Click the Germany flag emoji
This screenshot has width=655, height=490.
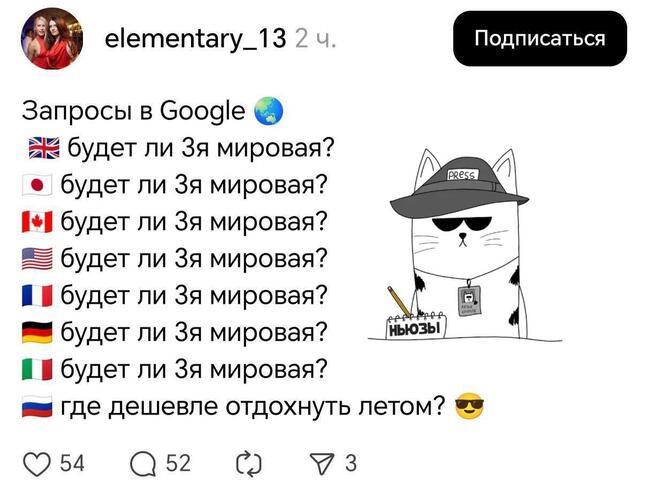click(x=37, y=332)
